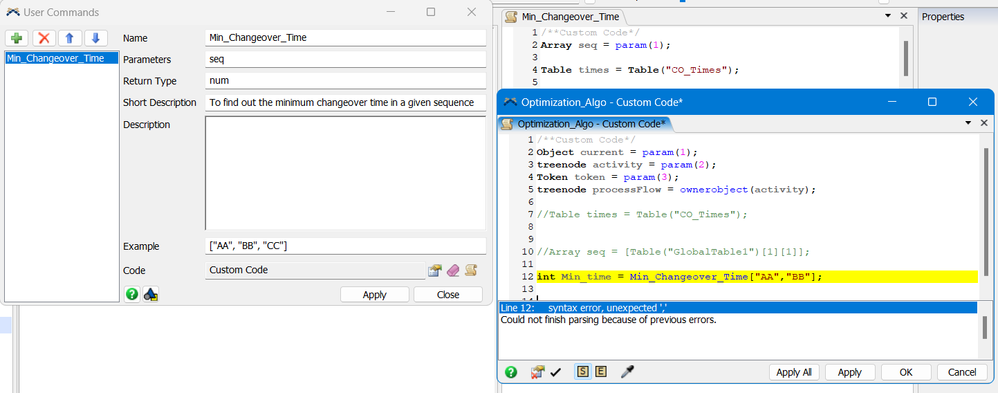Cancel the Optimization_Algo code edits
Image resolution: width=998 pixels, height=393 pixels.
pyautogui.click(x=962, y=373)
